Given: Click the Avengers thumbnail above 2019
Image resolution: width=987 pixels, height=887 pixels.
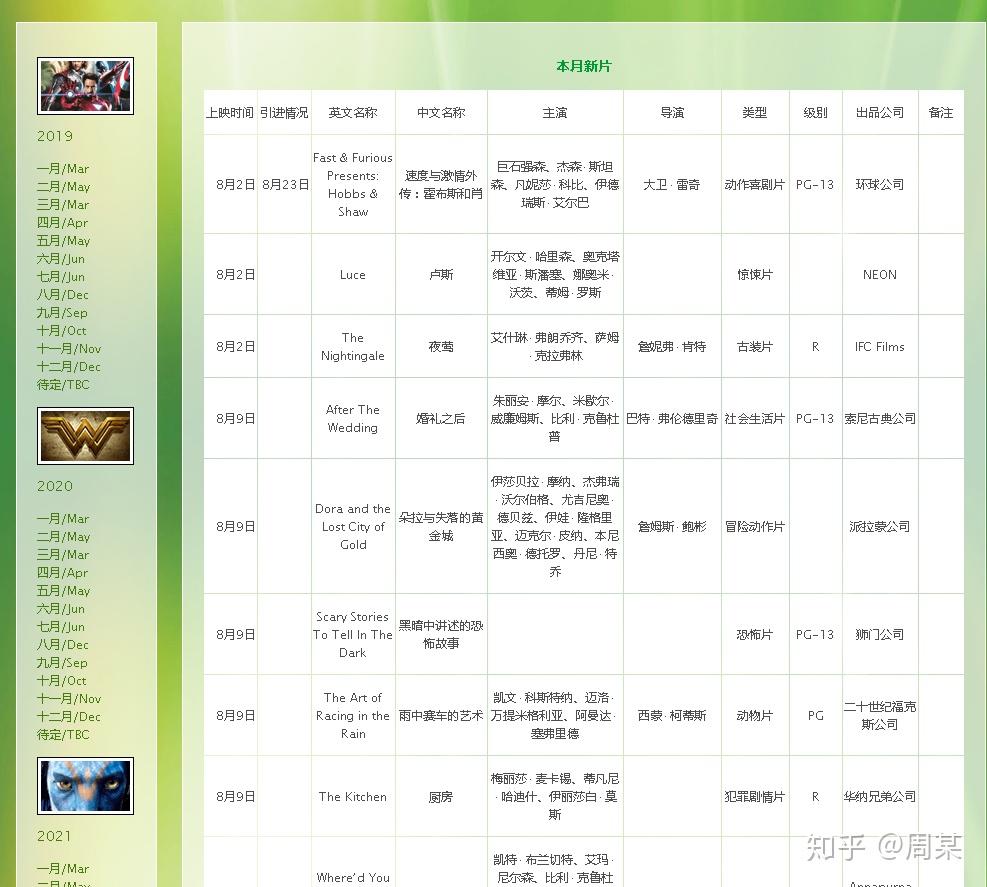Looking at the screenshot, I should 85,86.
